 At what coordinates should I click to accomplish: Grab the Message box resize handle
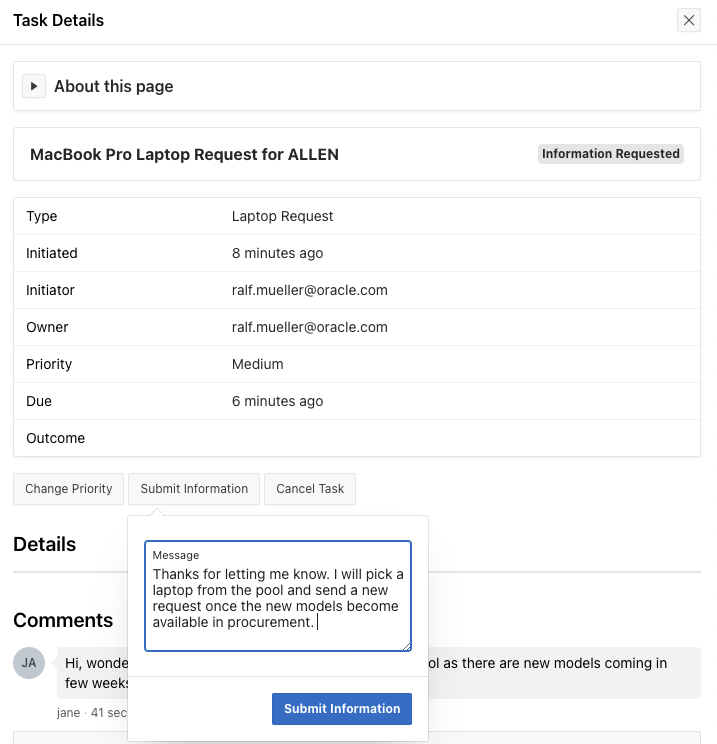click(407, 647)
